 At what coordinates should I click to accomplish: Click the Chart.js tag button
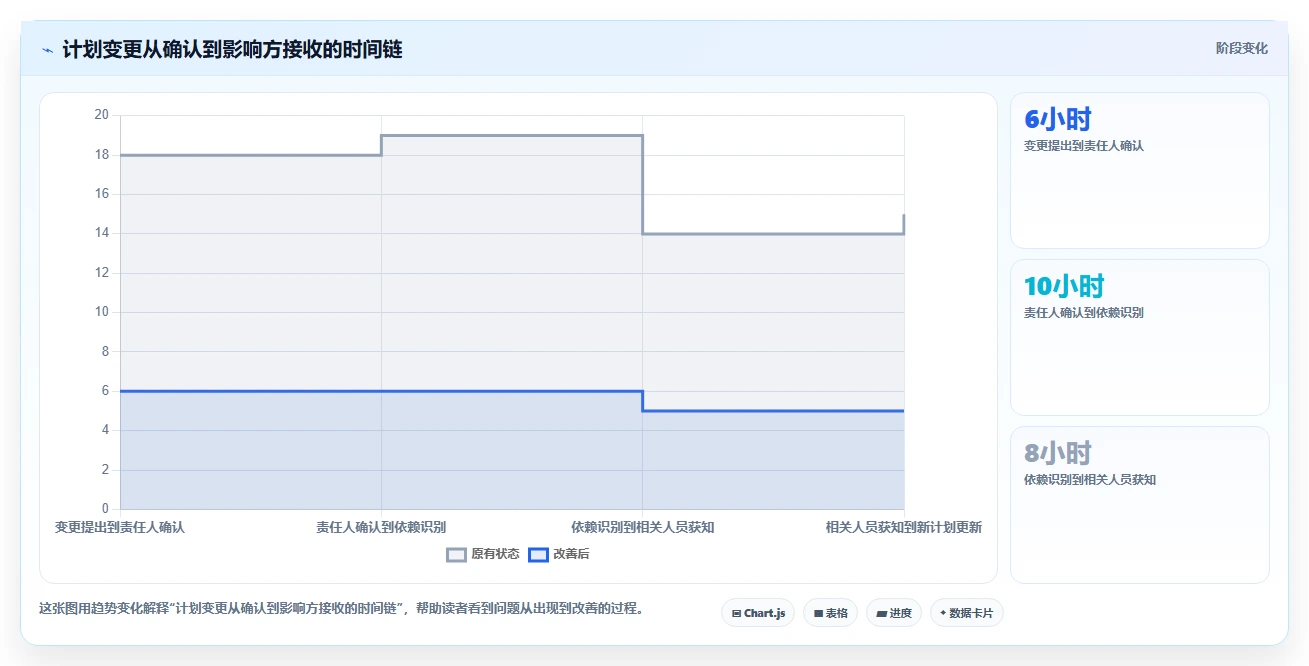click(758, 613)
